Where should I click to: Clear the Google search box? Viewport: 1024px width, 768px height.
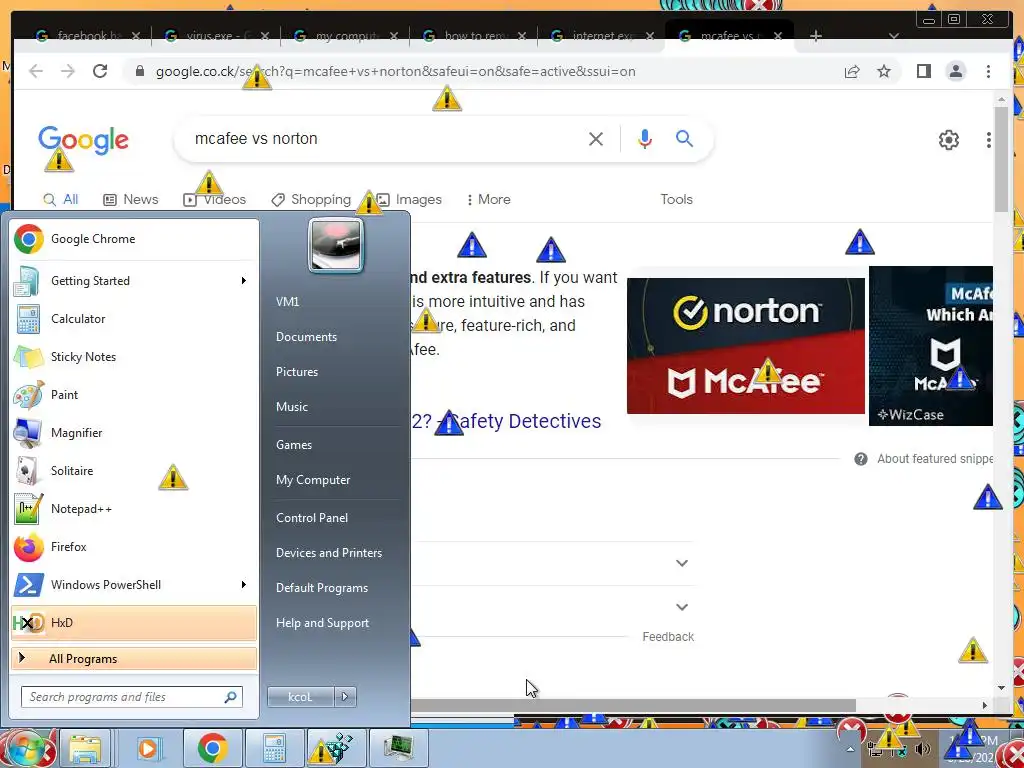tap(596, 138)
